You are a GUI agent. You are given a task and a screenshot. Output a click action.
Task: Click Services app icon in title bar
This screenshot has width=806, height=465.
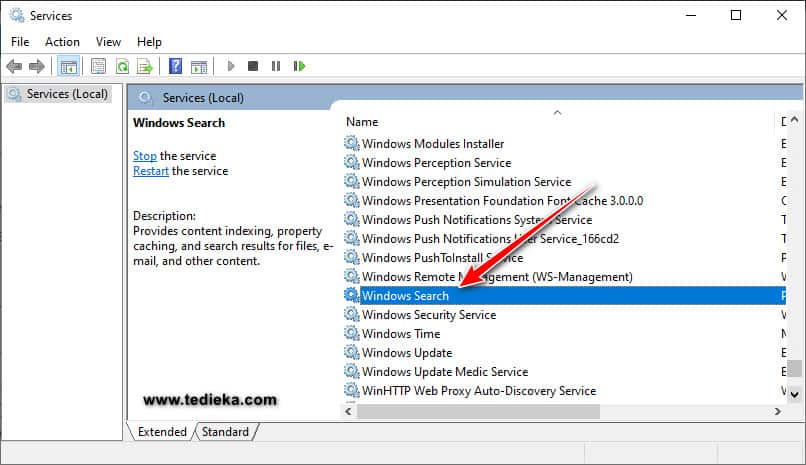point(17,15)
